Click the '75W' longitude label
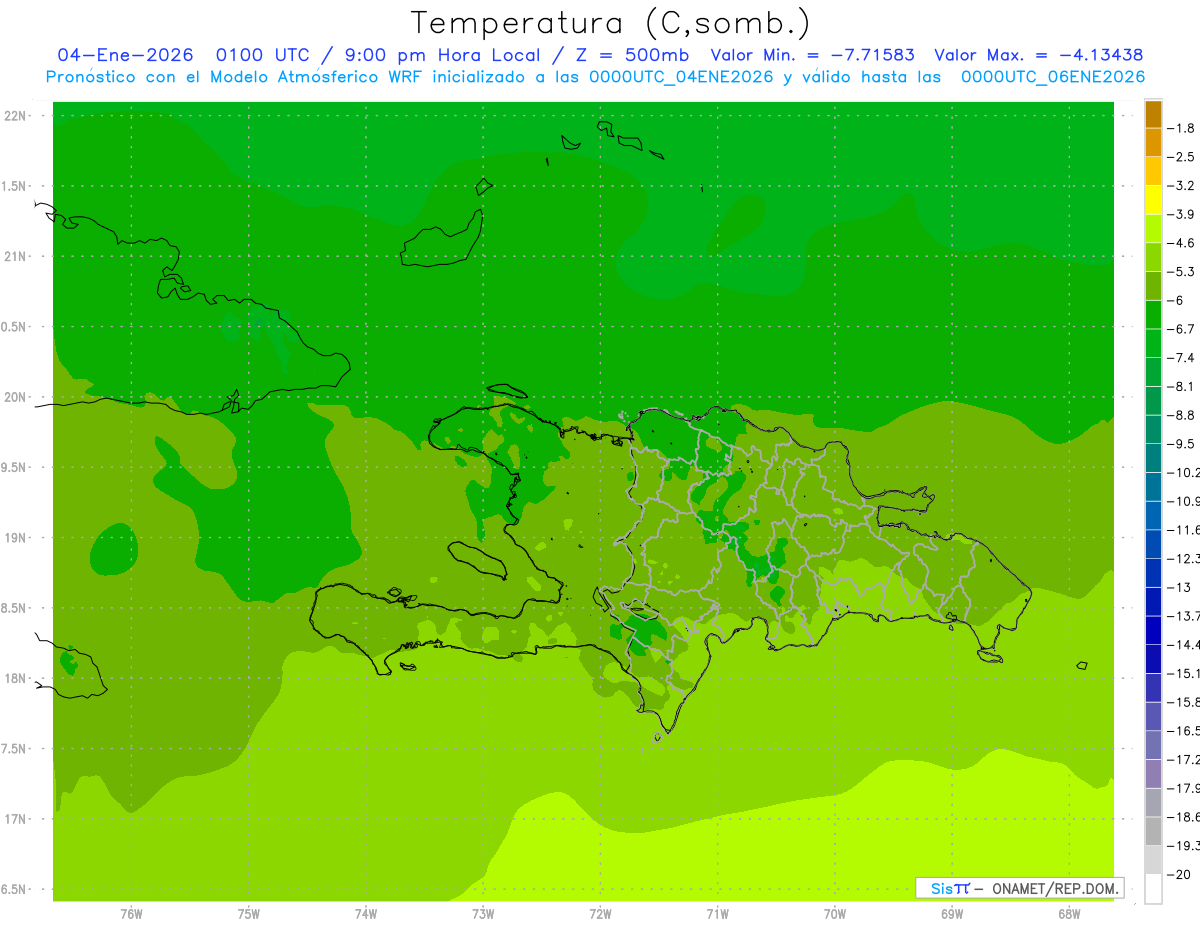The width and height of the screenshot is (1200, 927). [249, 914]
